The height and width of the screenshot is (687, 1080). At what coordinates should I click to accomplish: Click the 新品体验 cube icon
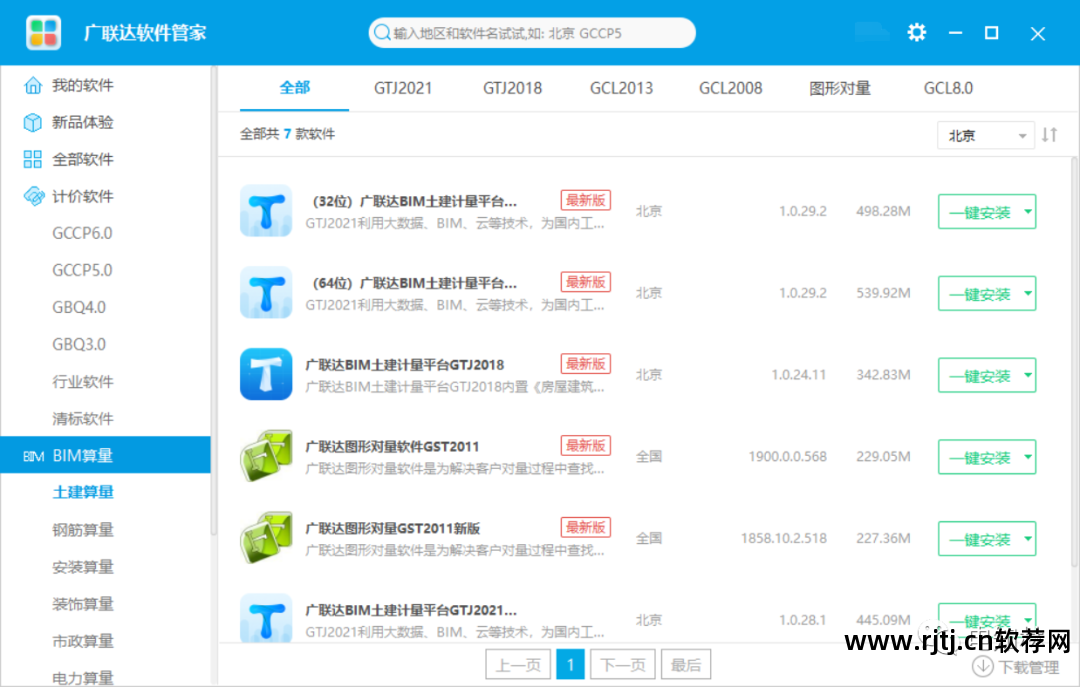pyautogui.click(x=32, y=122)
